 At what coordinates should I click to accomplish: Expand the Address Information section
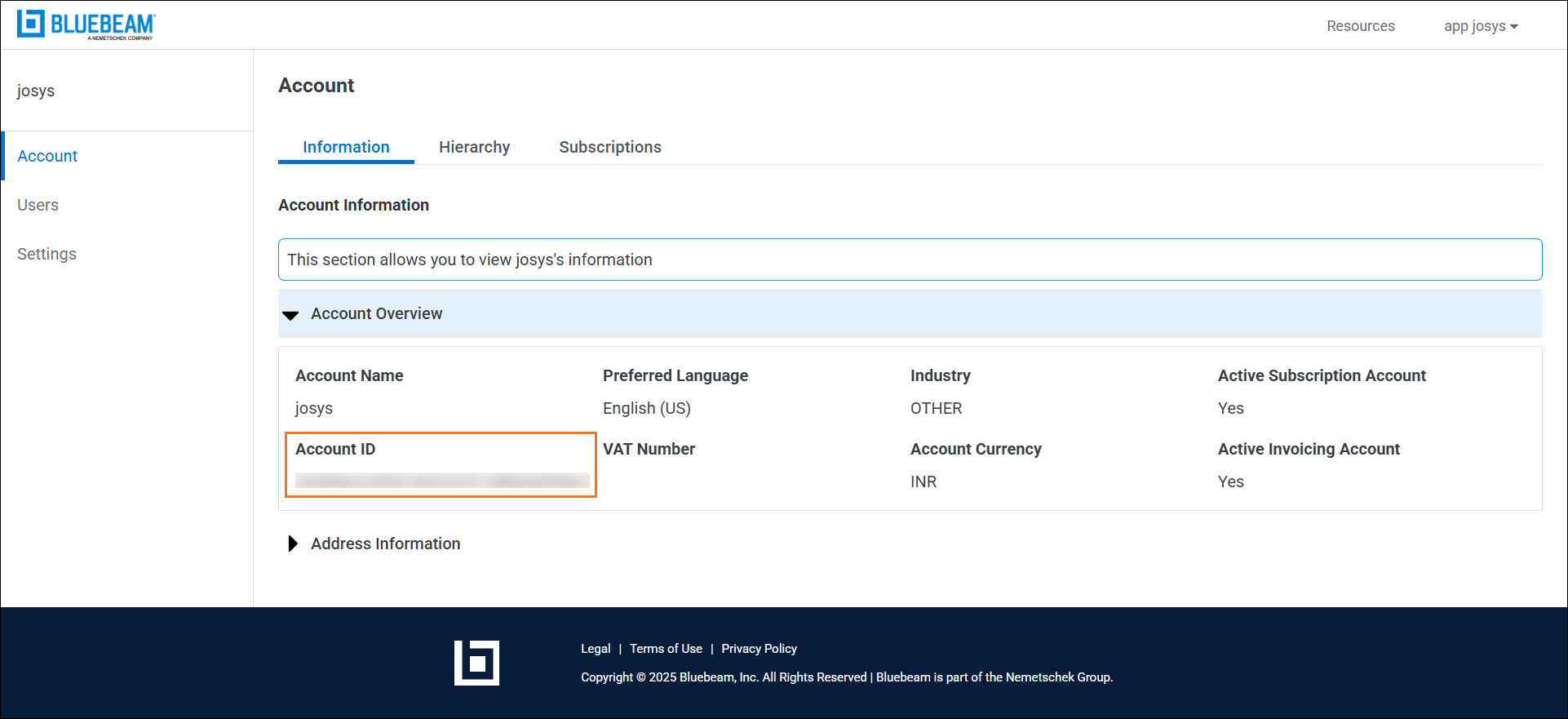293,544
